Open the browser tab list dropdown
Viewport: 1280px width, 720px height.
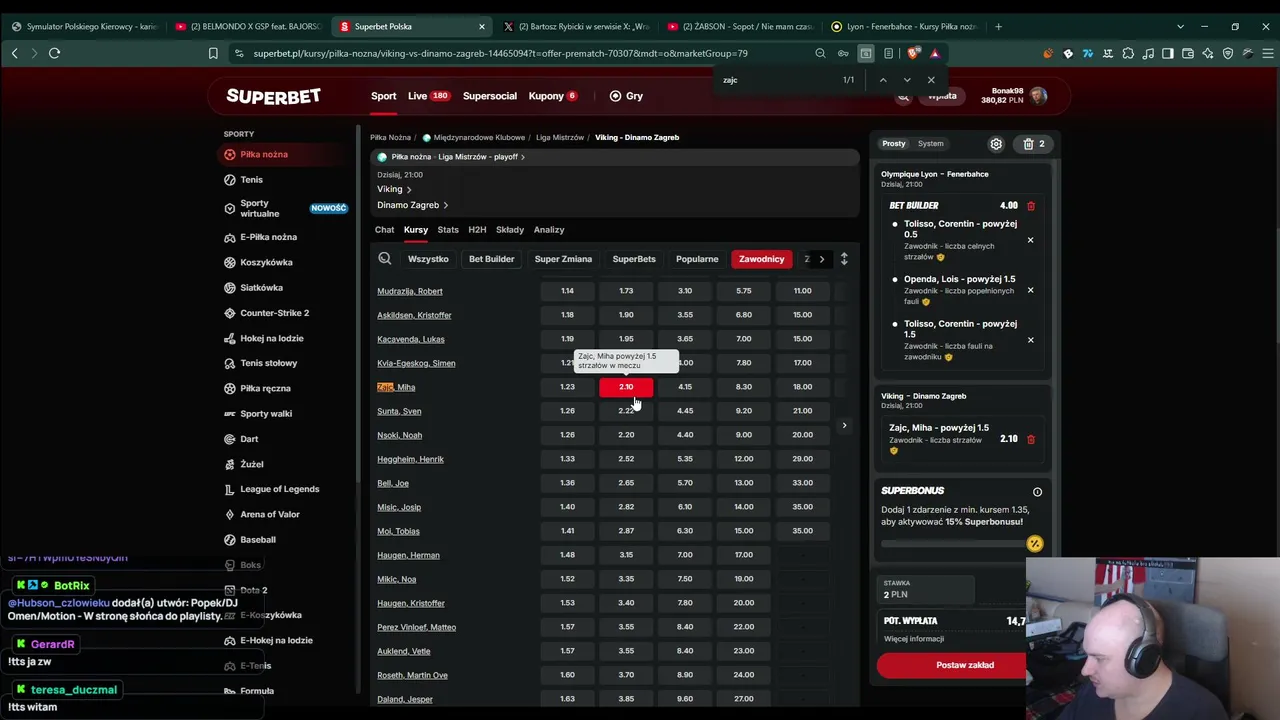1180,26
